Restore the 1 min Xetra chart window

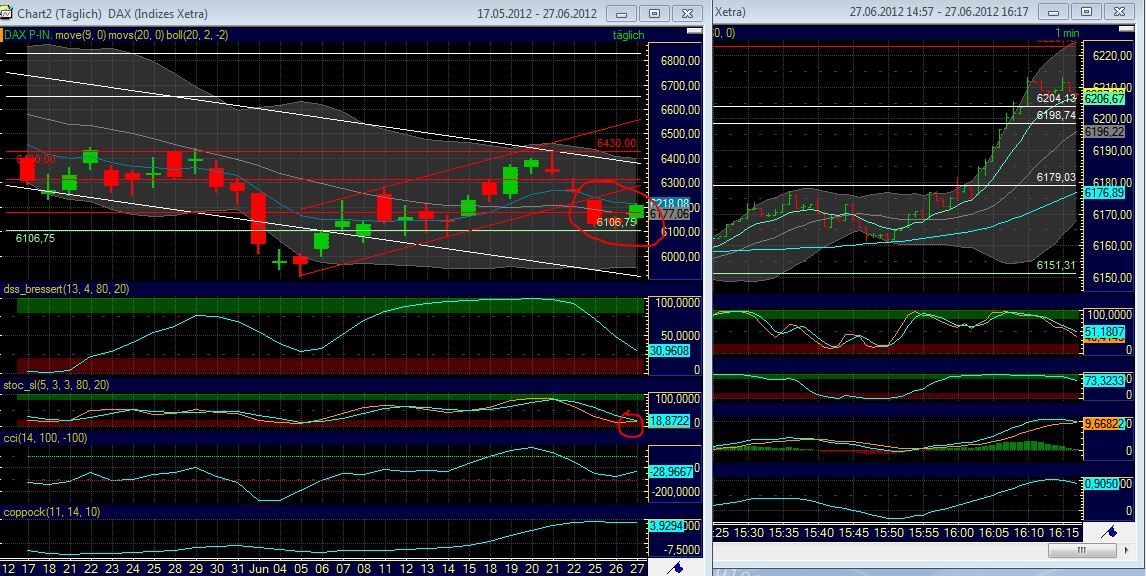pyautogui.click(x=1087, y=12)
